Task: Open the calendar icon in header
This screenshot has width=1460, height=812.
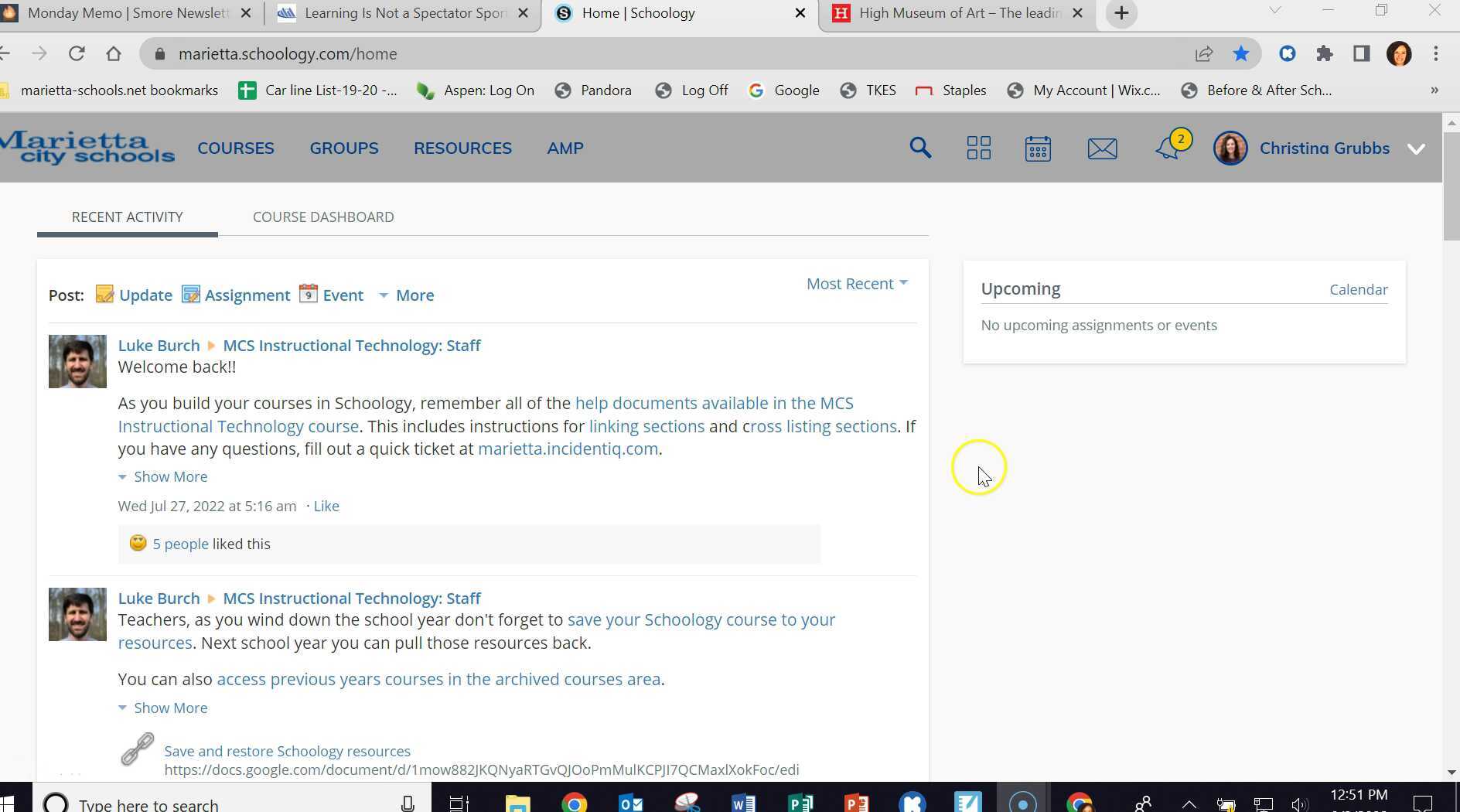Action: pos(1038,148)
